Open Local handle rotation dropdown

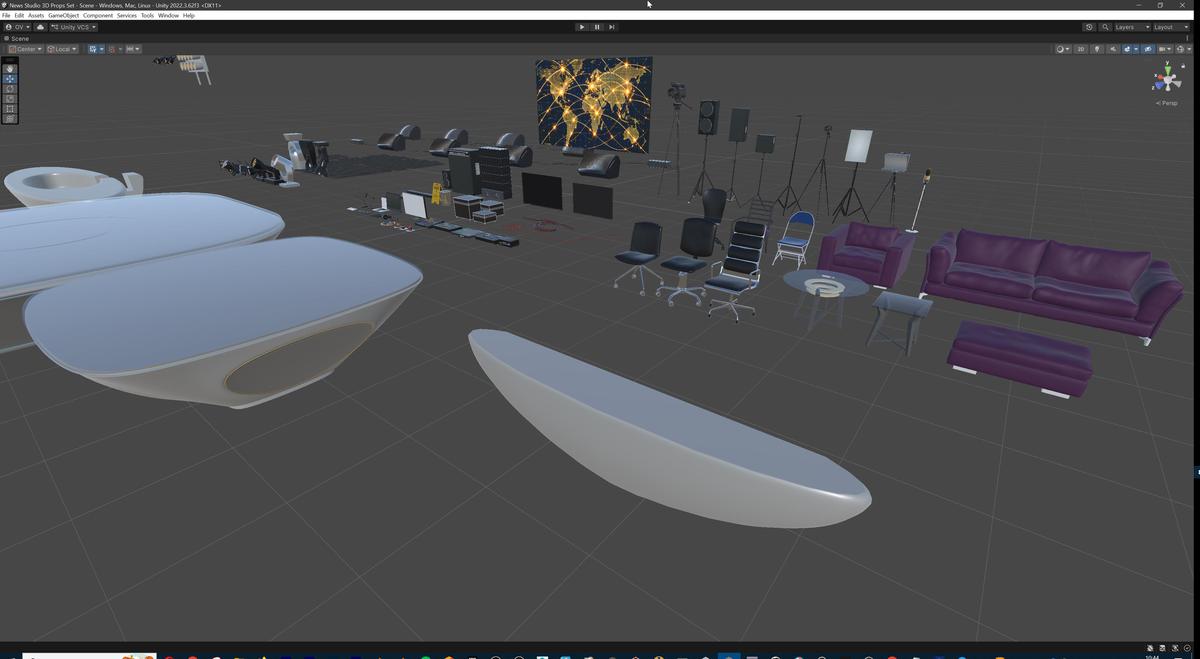point(62,49)
